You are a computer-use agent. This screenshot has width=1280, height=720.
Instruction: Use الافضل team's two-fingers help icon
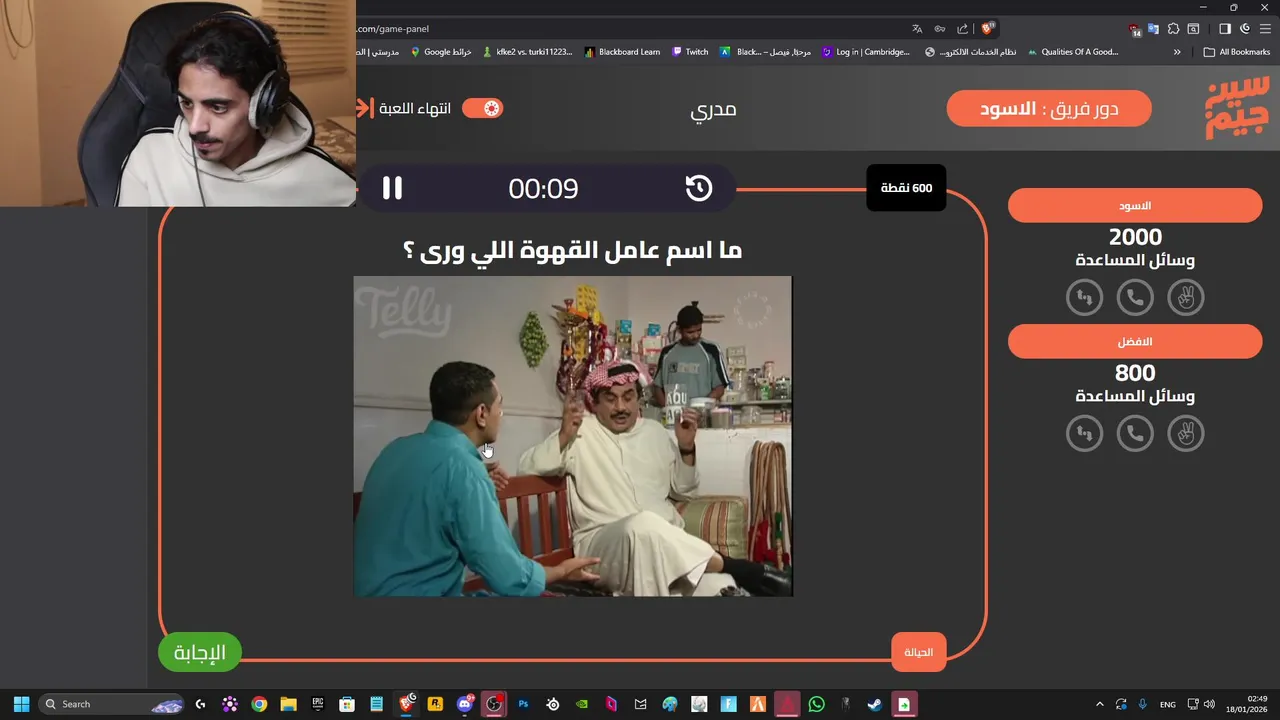1186,433
